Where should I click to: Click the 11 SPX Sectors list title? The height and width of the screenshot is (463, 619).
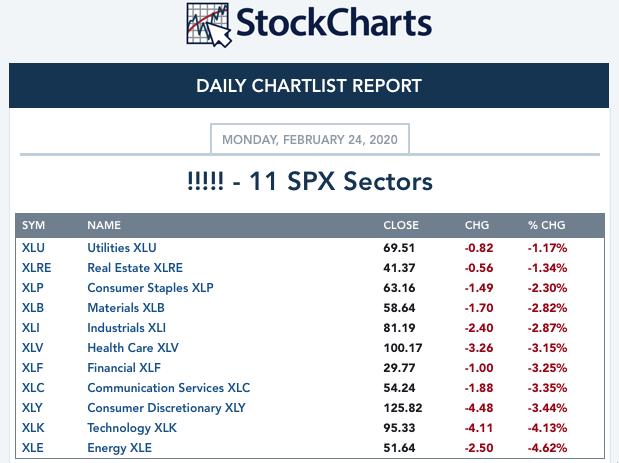309,181
